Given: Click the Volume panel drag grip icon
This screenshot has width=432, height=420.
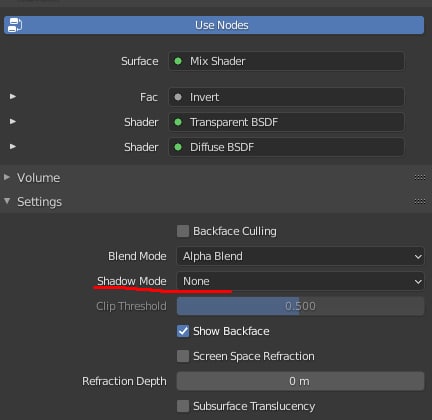Looking at the screenshot, I should pos(419,177).
